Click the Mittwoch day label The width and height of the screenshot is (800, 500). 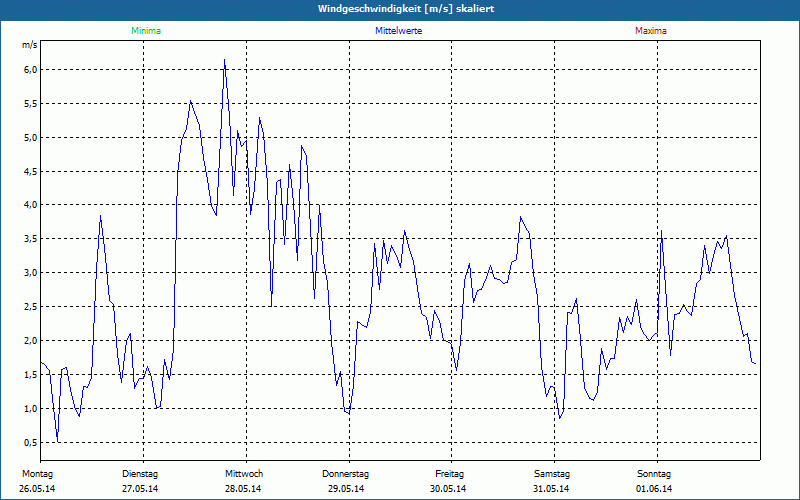(244, 474)
